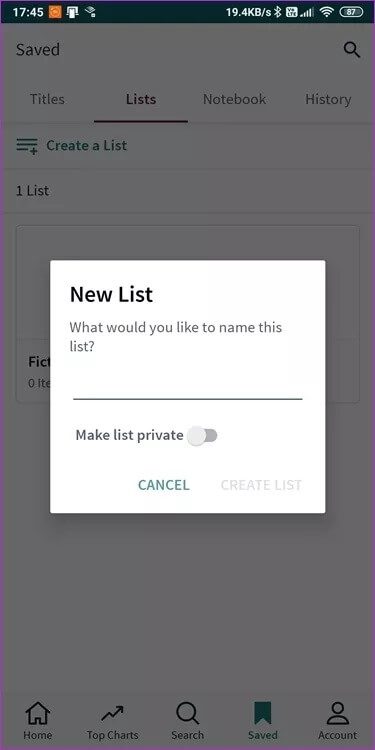
Task: Tap the Bluetooth status bar icon
Action: coord(277,12)
